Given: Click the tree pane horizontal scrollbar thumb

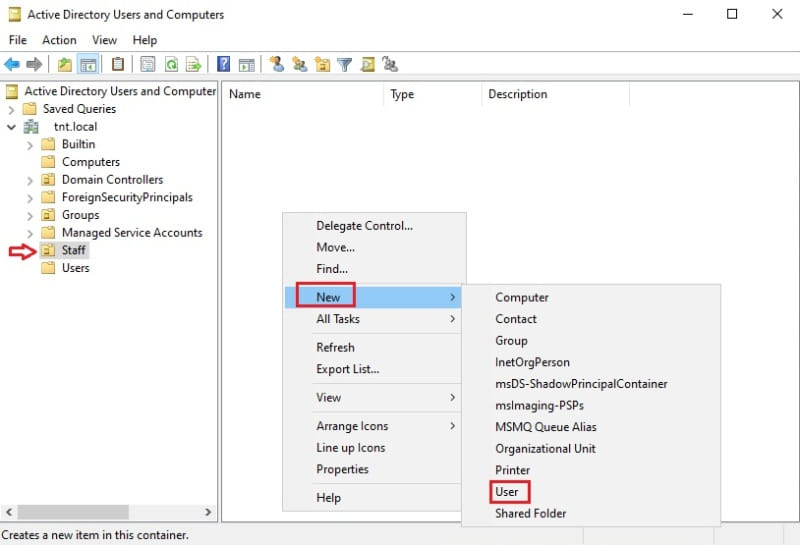Looking at the screenshot, I should 73,511.
